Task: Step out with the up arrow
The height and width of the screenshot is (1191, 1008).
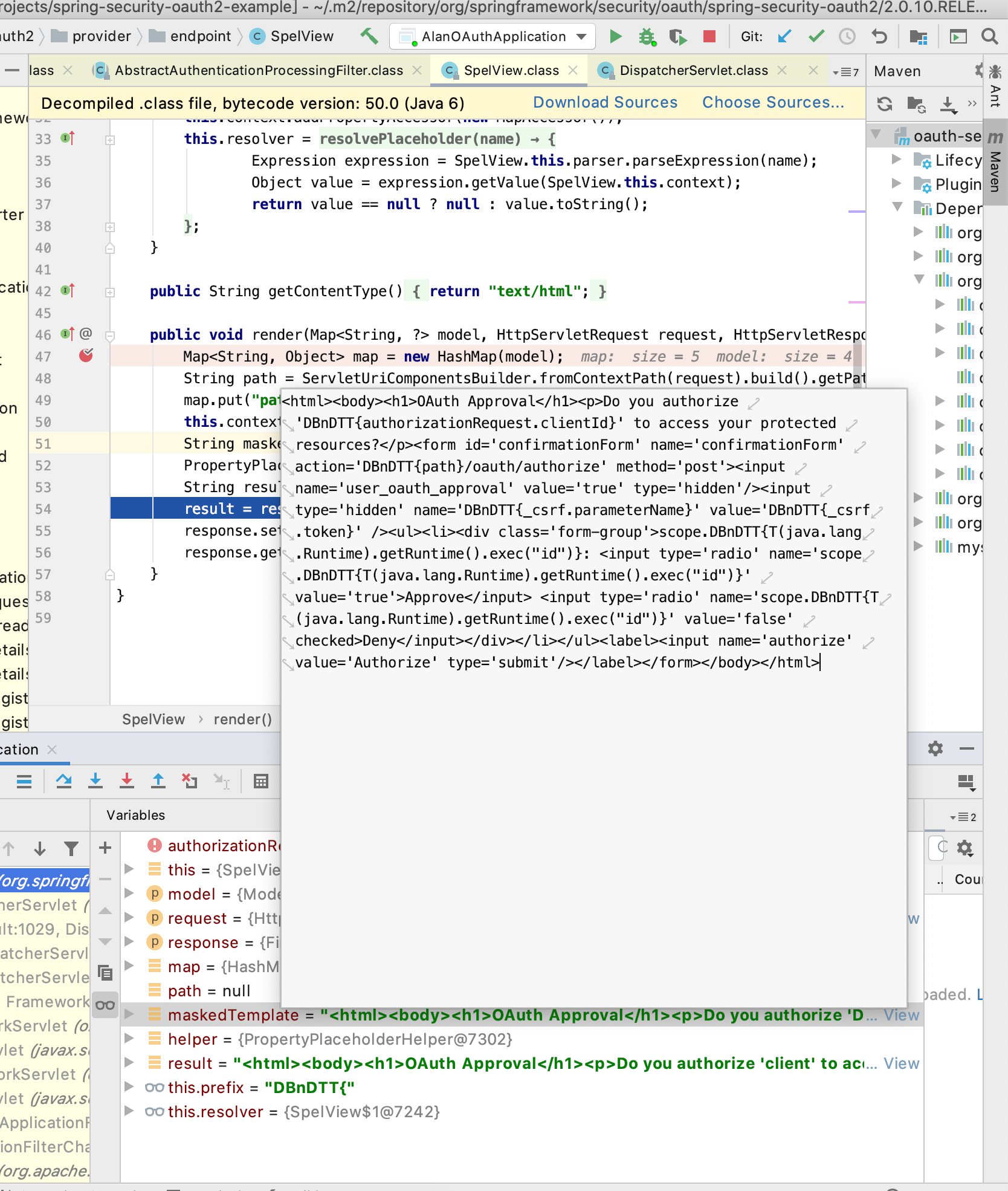Action: tap(158, 781)
